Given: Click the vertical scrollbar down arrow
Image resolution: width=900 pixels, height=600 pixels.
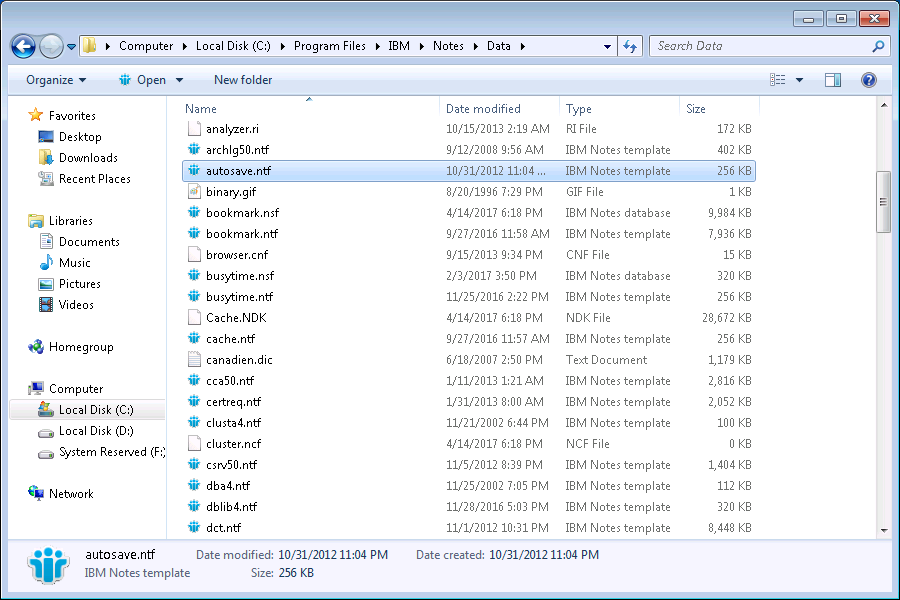Looking at the screenshot, I should tap(883, 530).
